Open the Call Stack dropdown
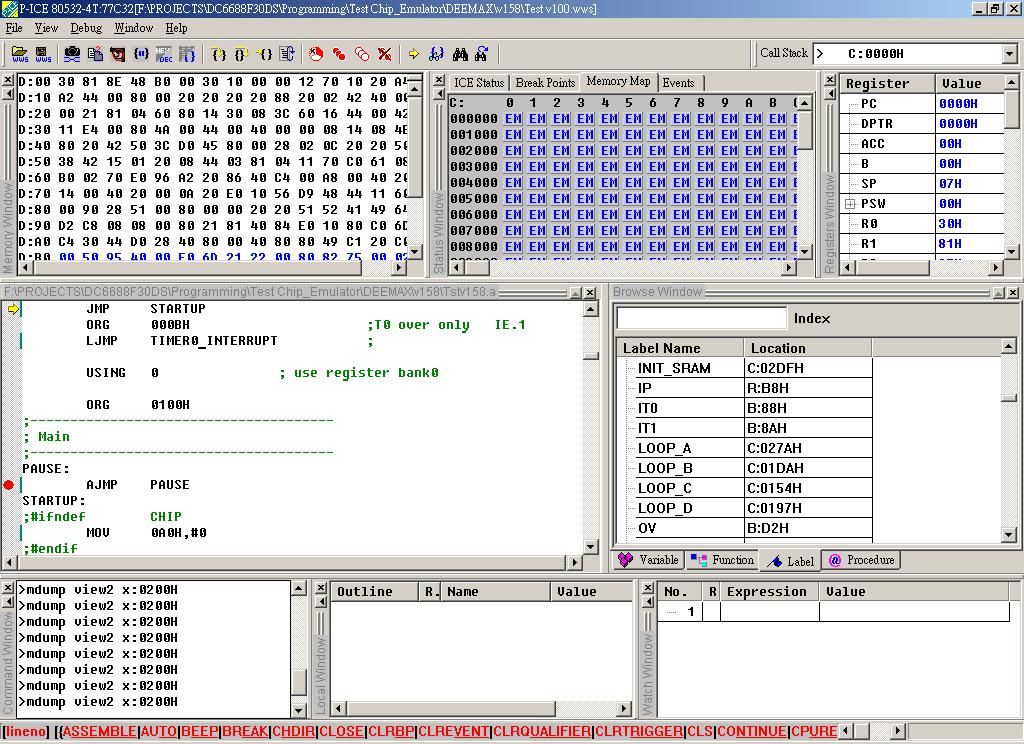 point(1010,54)
